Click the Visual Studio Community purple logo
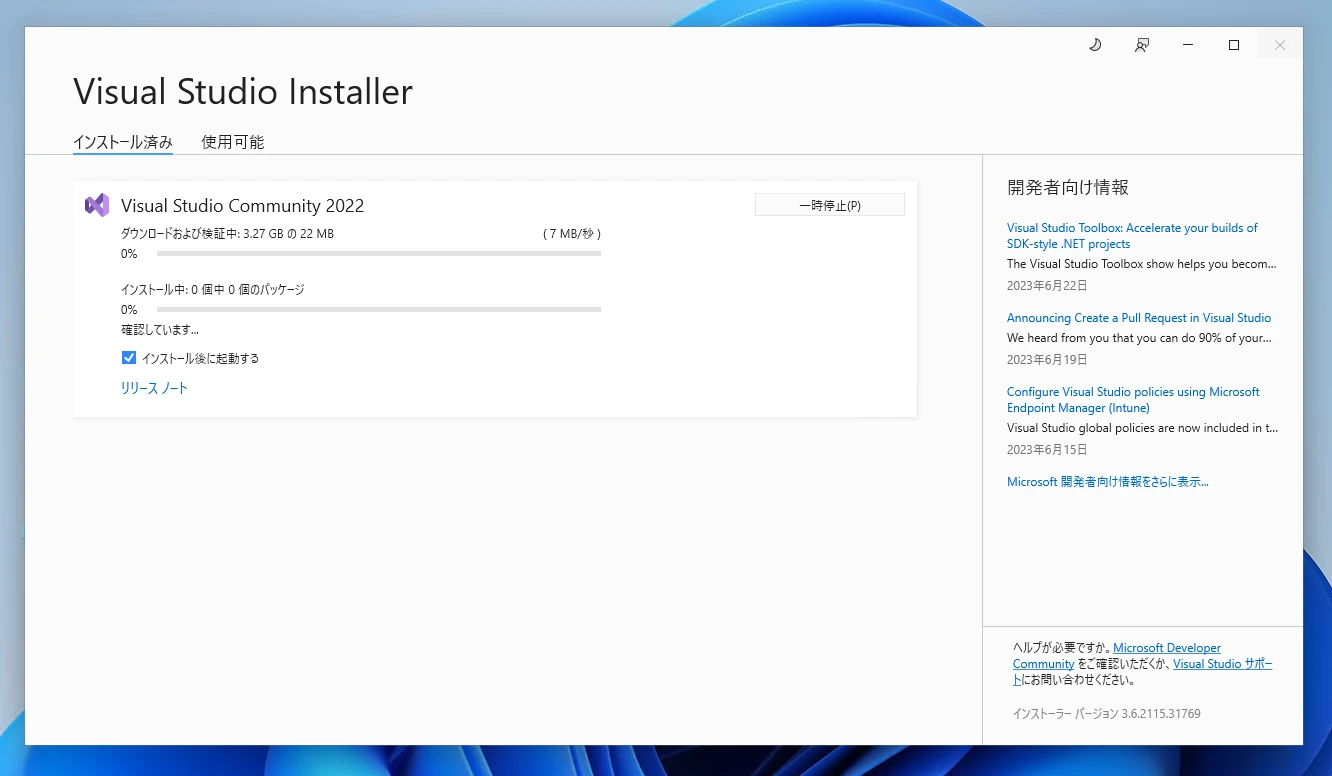1332x776 pixels. pos(97,205)
